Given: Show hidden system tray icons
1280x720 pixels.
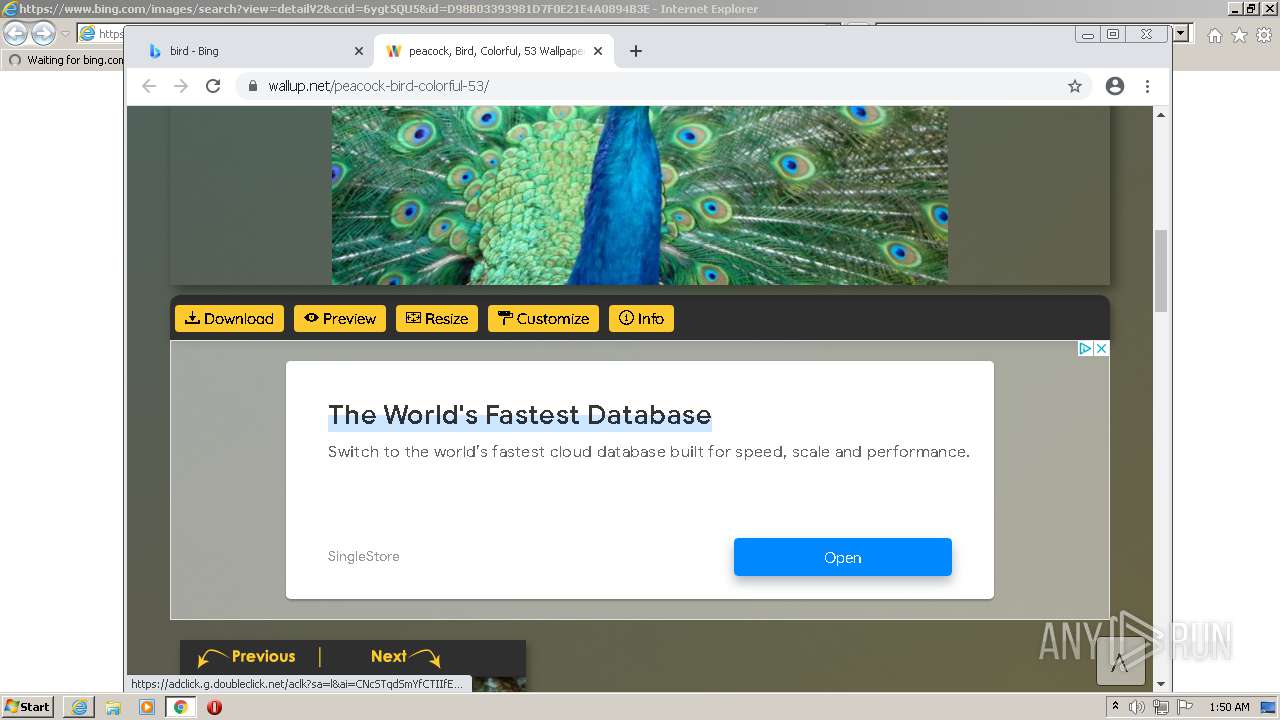Looking at the screenshot, I should pyautogui.click(x=1117, y=707).
